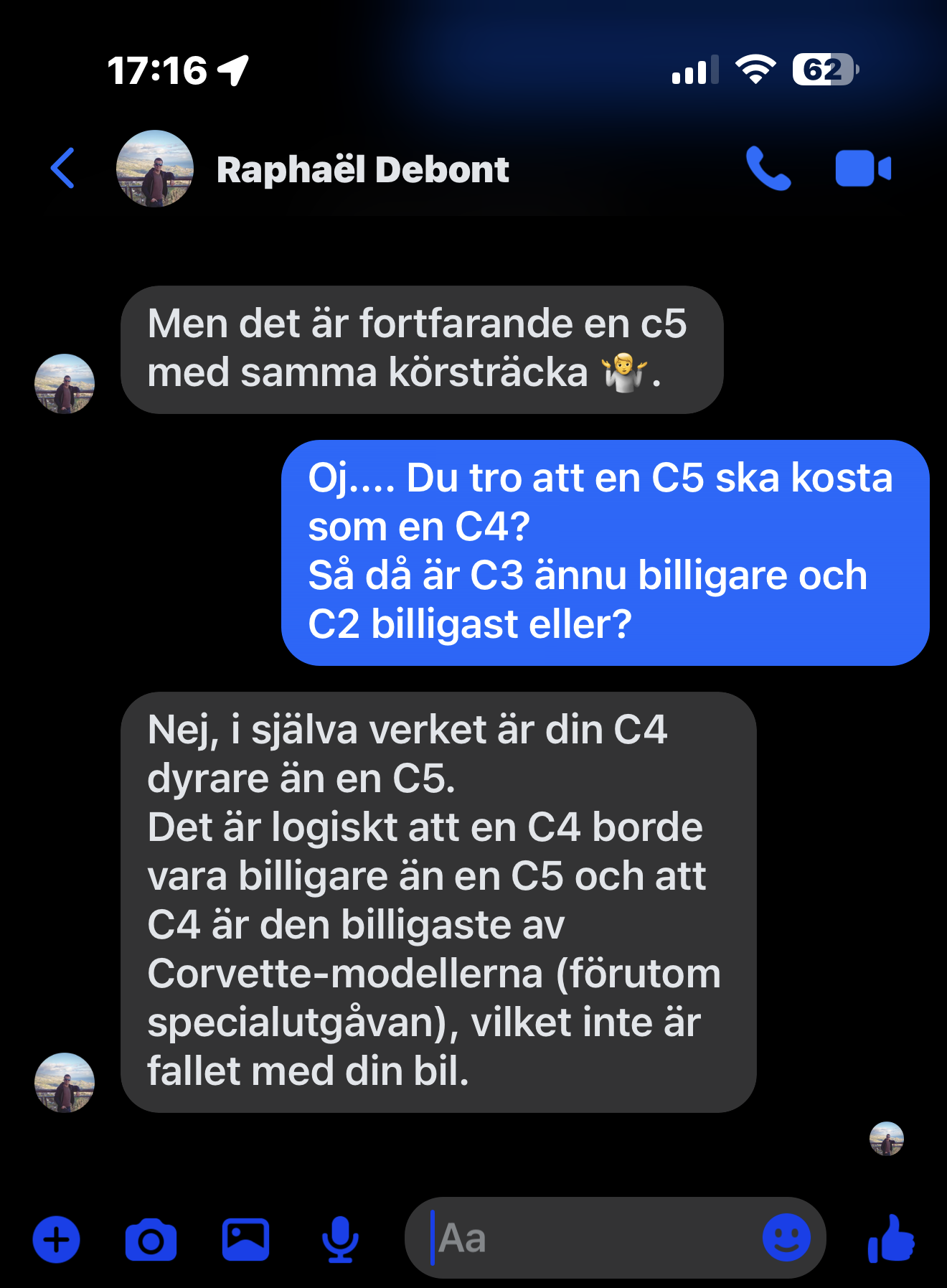Tap the avatar beside the c5 körsträcka message
The height and width of the screenshot is (1288, 947).
pyautogui.click(x=65, y=384)
